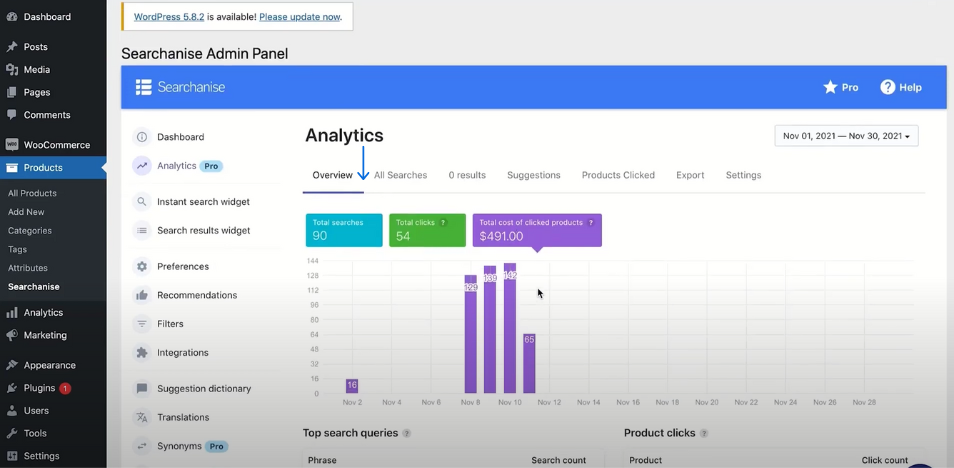Click the Product clicks help icon

coord(703,433)
